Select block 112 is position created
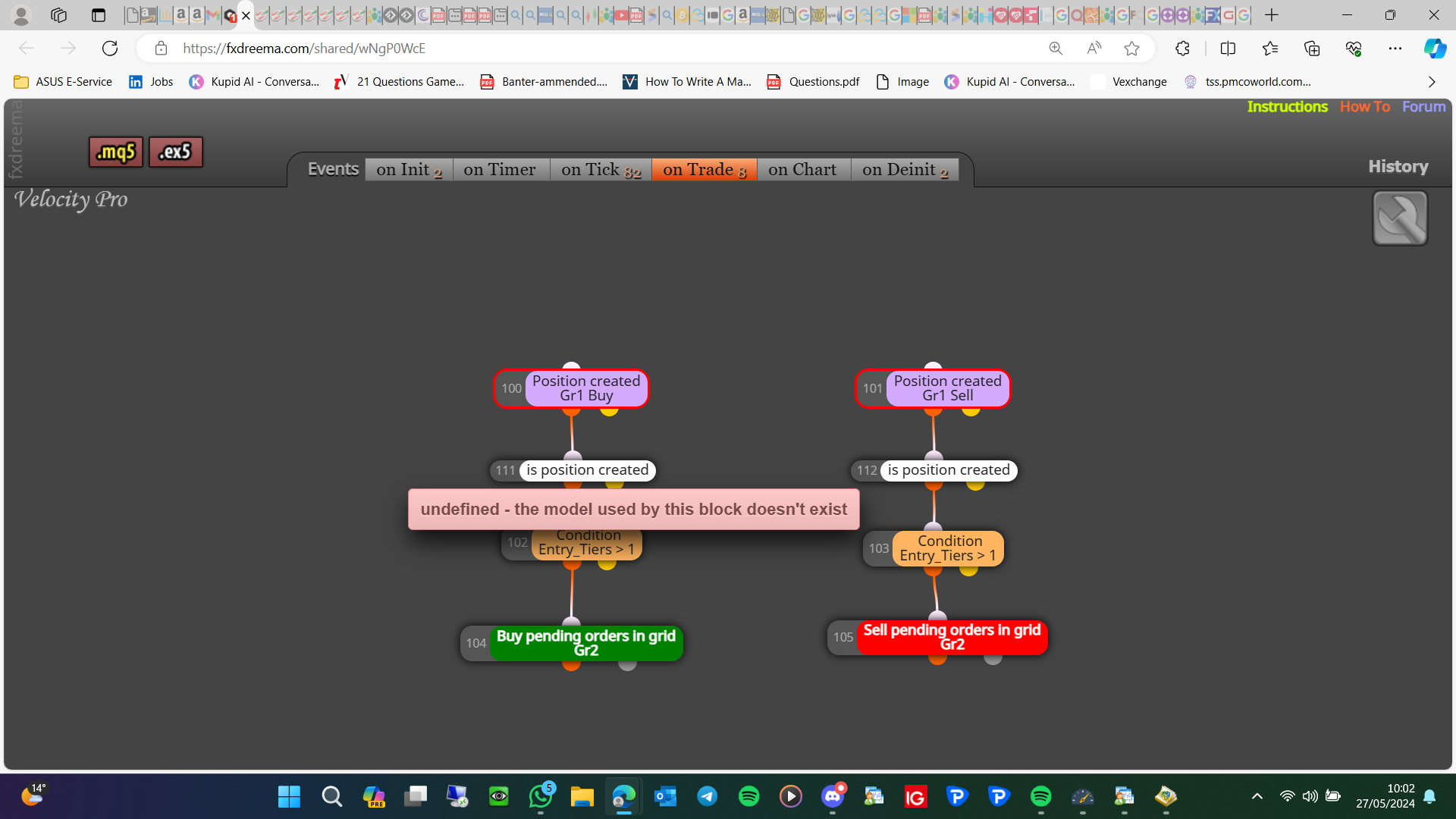The width and height of the screenshot is (1456, 819). click(x=934, y=470)
